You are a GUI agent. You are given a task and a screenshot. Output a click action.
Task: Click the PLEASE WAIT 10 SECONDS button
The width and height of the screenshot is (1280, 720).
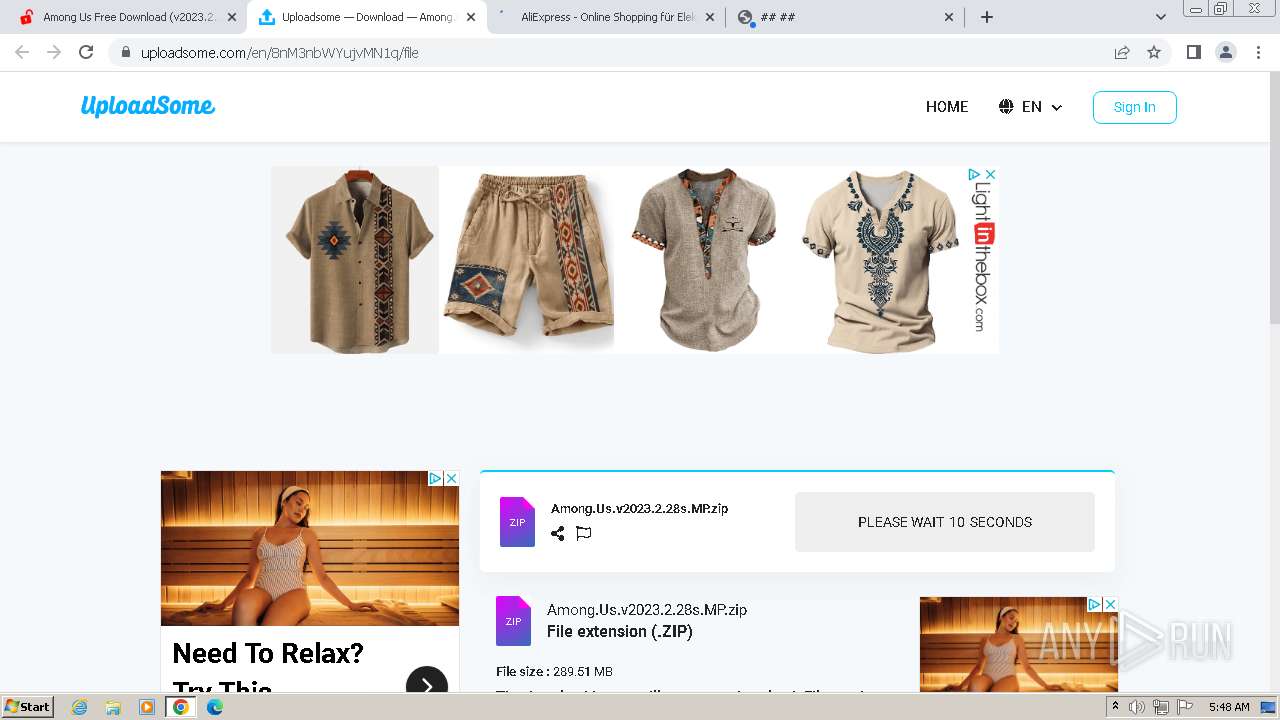click(x=945, y=522)
